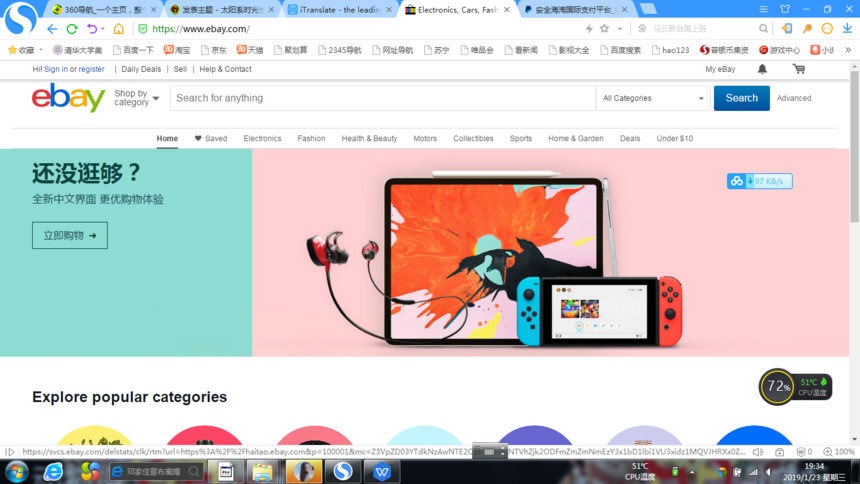Click the 立即购物 button
The width and height of the screenshot is (860, 484).
tap(70, 235)
